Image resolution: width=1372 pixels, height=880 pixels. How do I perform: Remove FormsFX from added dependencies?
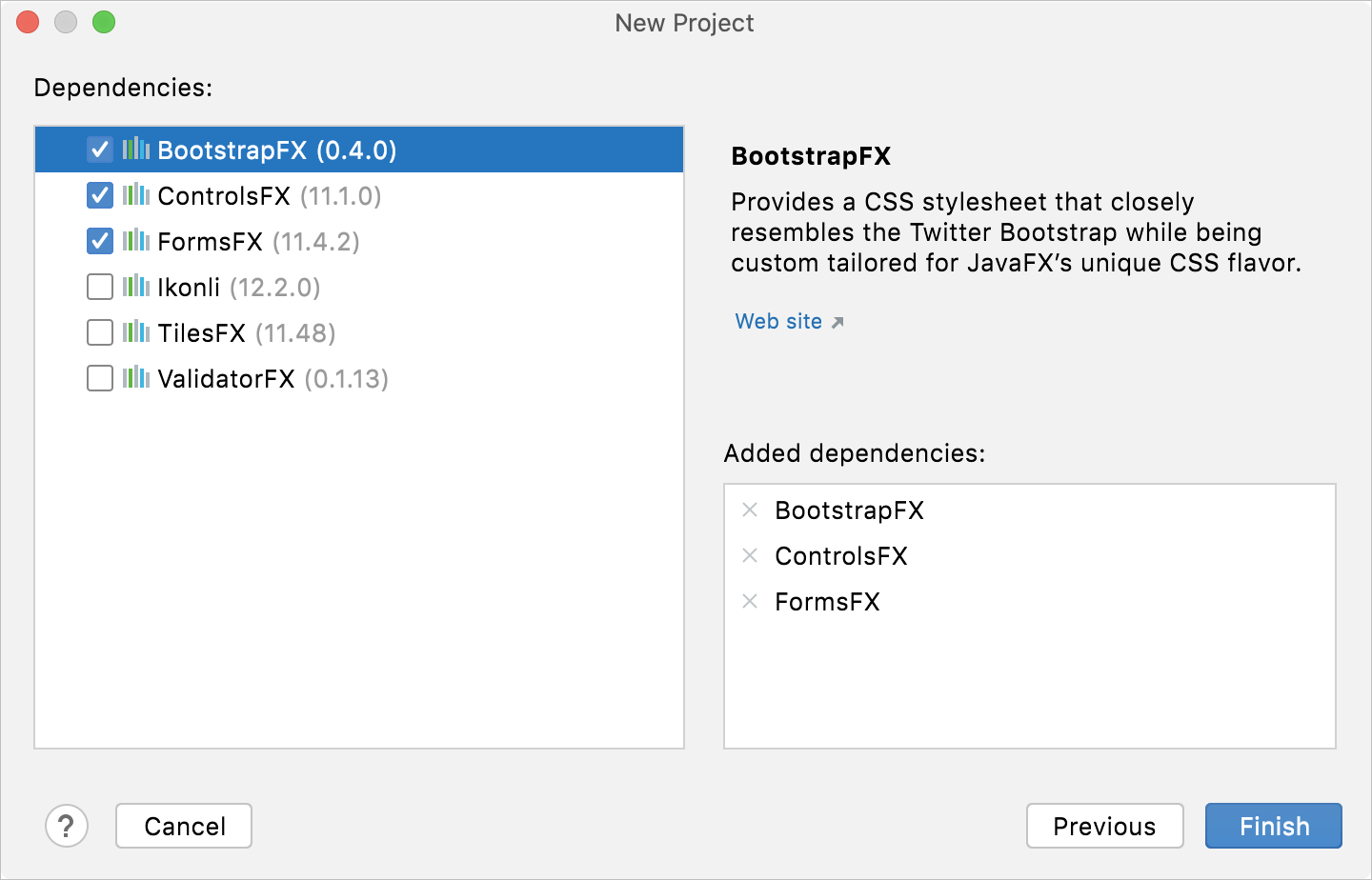(750, 601)
